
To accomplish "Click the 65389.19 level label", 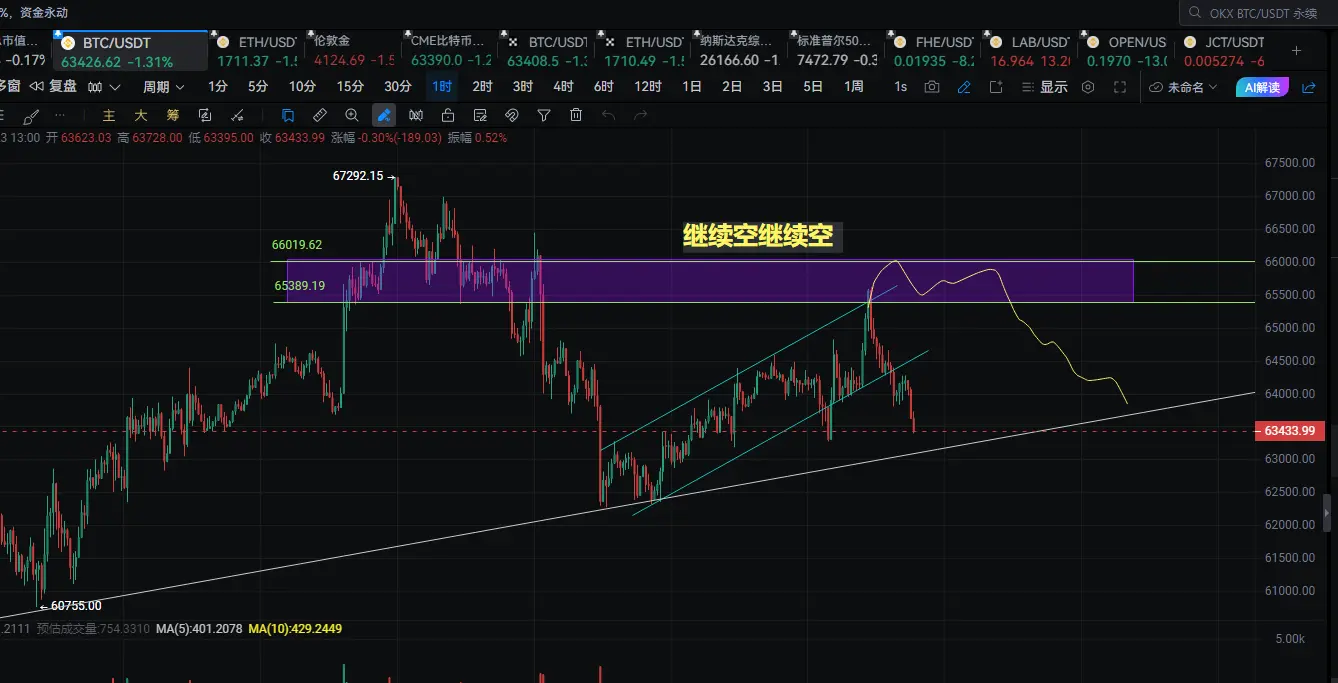I will [300, 285].
